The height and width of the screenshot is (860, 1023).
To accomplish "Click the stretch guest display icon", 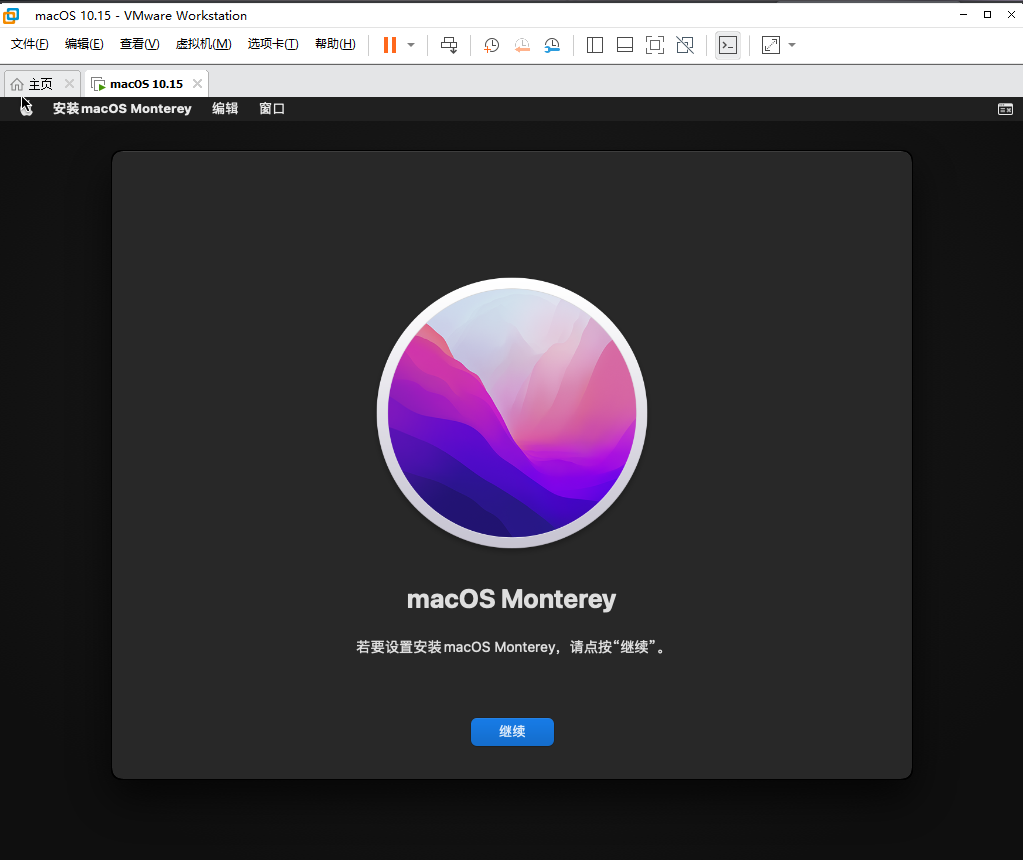I will (771, 45).
